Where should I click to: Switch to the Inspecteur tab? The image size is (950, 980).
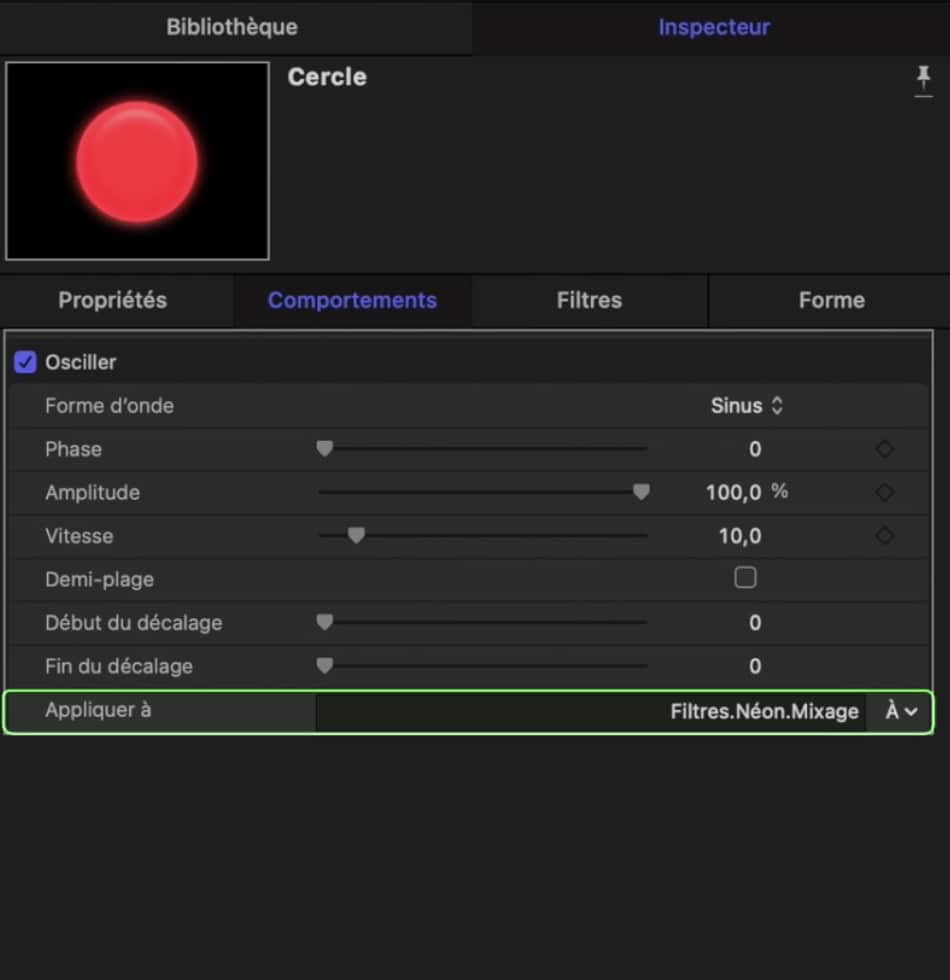point(714,27)
